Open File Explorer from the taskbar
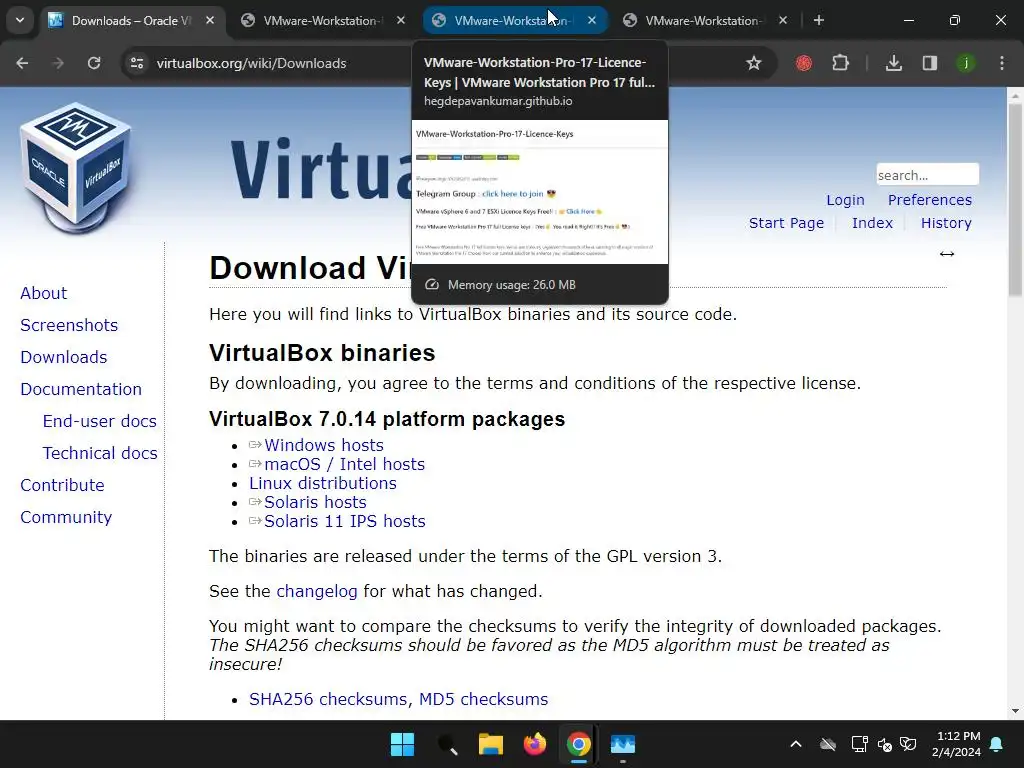This screenshot has width=1024, height=768. coord(490,744)
